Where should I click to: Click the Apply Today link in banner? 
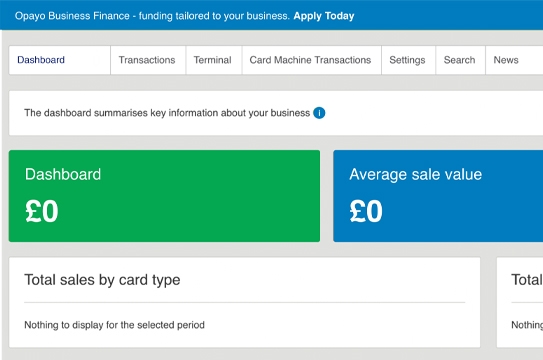point(324,16)
